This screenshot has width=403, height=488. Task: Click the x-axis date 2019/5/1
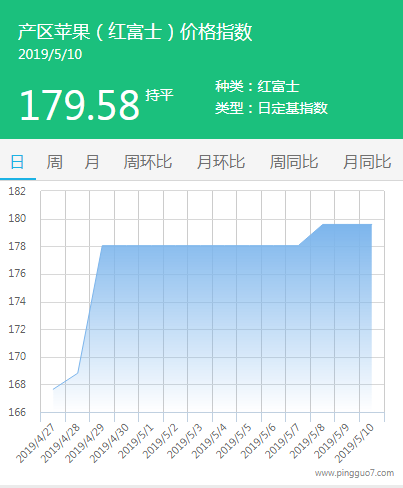pyautogui.click(x=135, y=442)
